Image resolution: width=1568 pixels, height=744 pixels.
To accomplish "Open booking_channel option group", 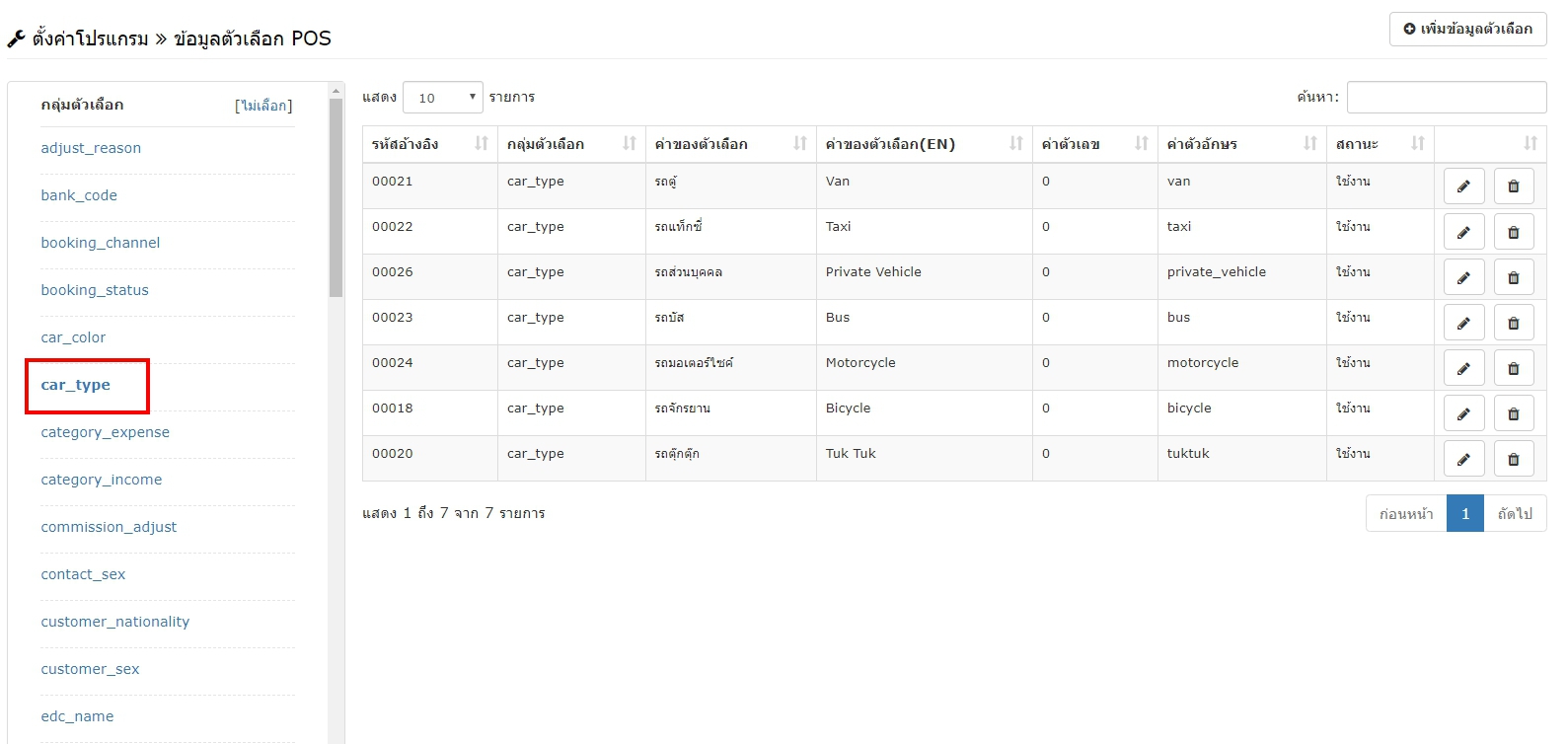I will [101, 243].
